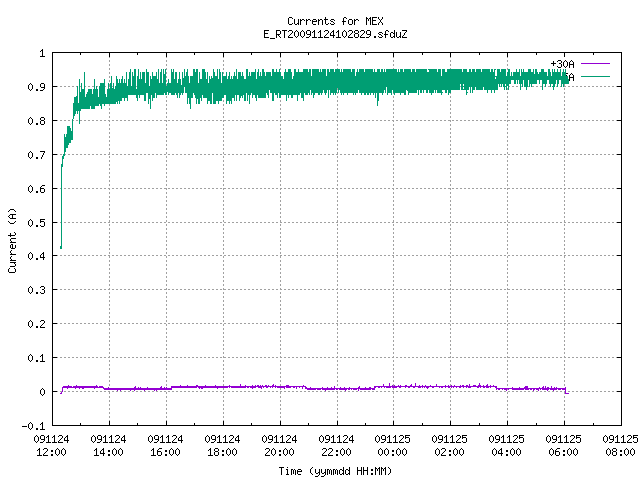Select the "04:00" x-axis tick label
640x480 pixels.
click(x=506, y=452)
